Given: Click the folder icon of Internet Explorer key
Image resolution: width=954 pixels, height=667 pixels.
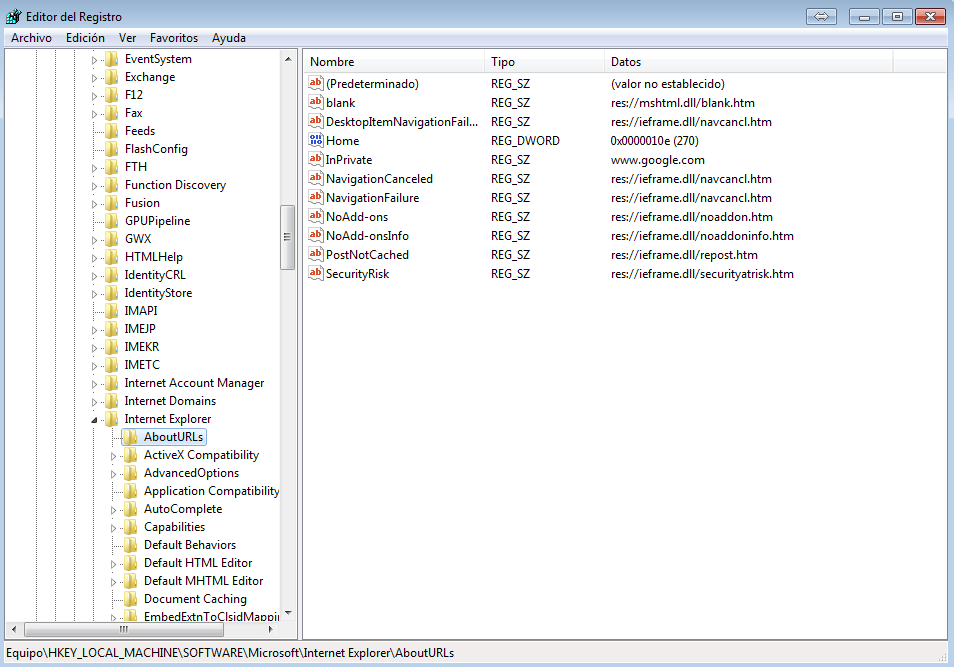Looking at the screenshot, I should [111, 419].
